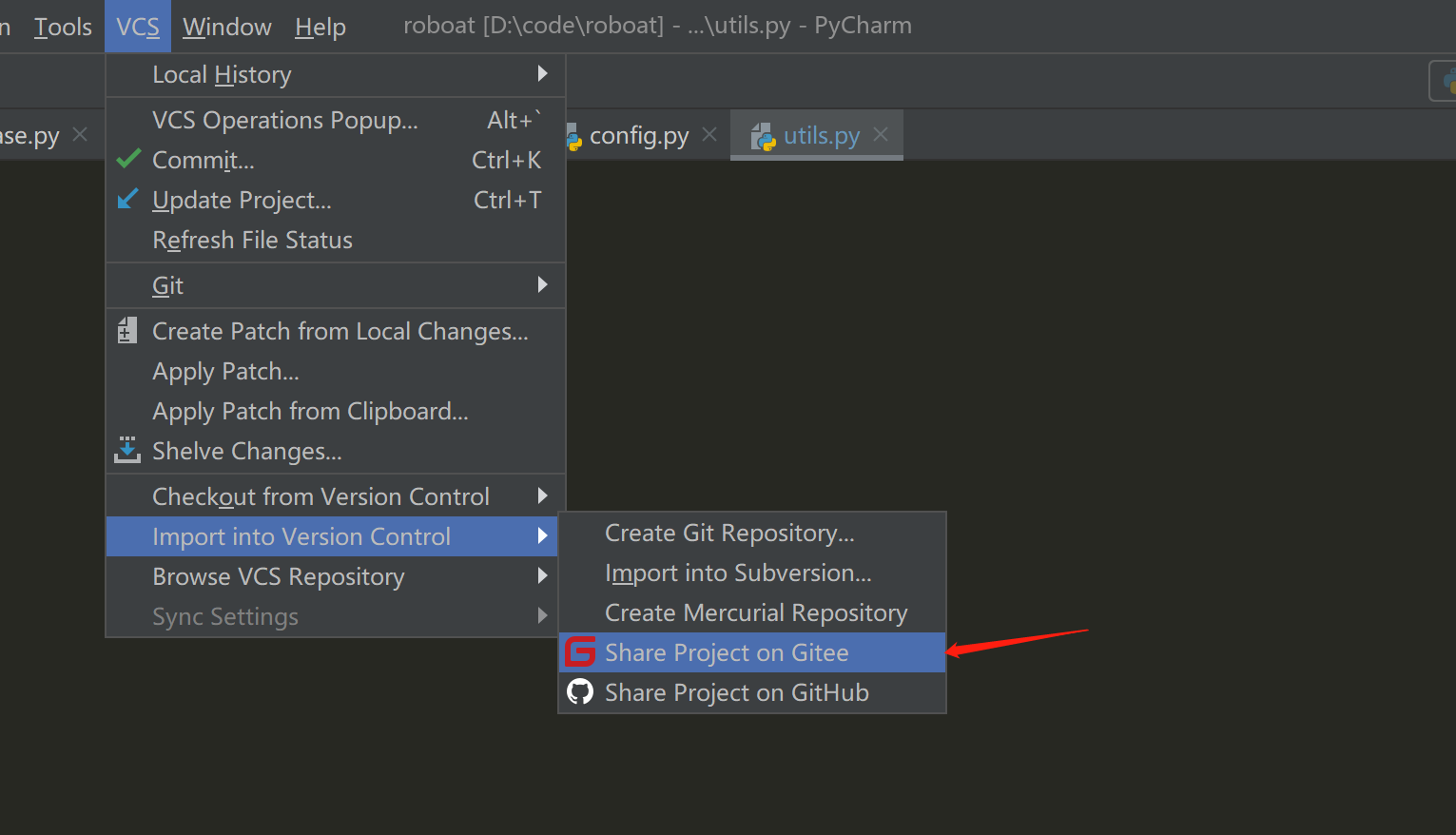Select Update Project menu entry
Screen dimensions: 1456x835
point(336,200)
